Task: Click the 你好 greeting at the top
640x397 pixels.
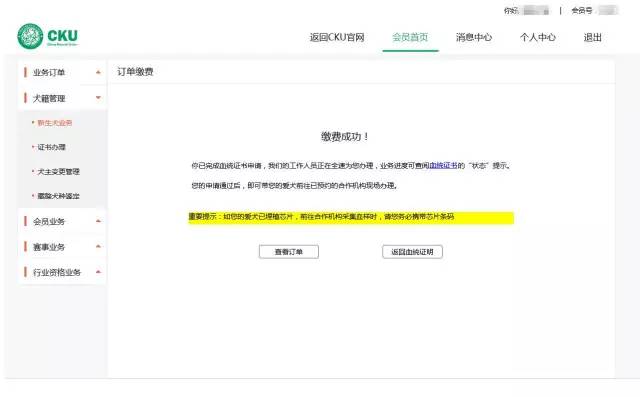Action: [511, 11]
